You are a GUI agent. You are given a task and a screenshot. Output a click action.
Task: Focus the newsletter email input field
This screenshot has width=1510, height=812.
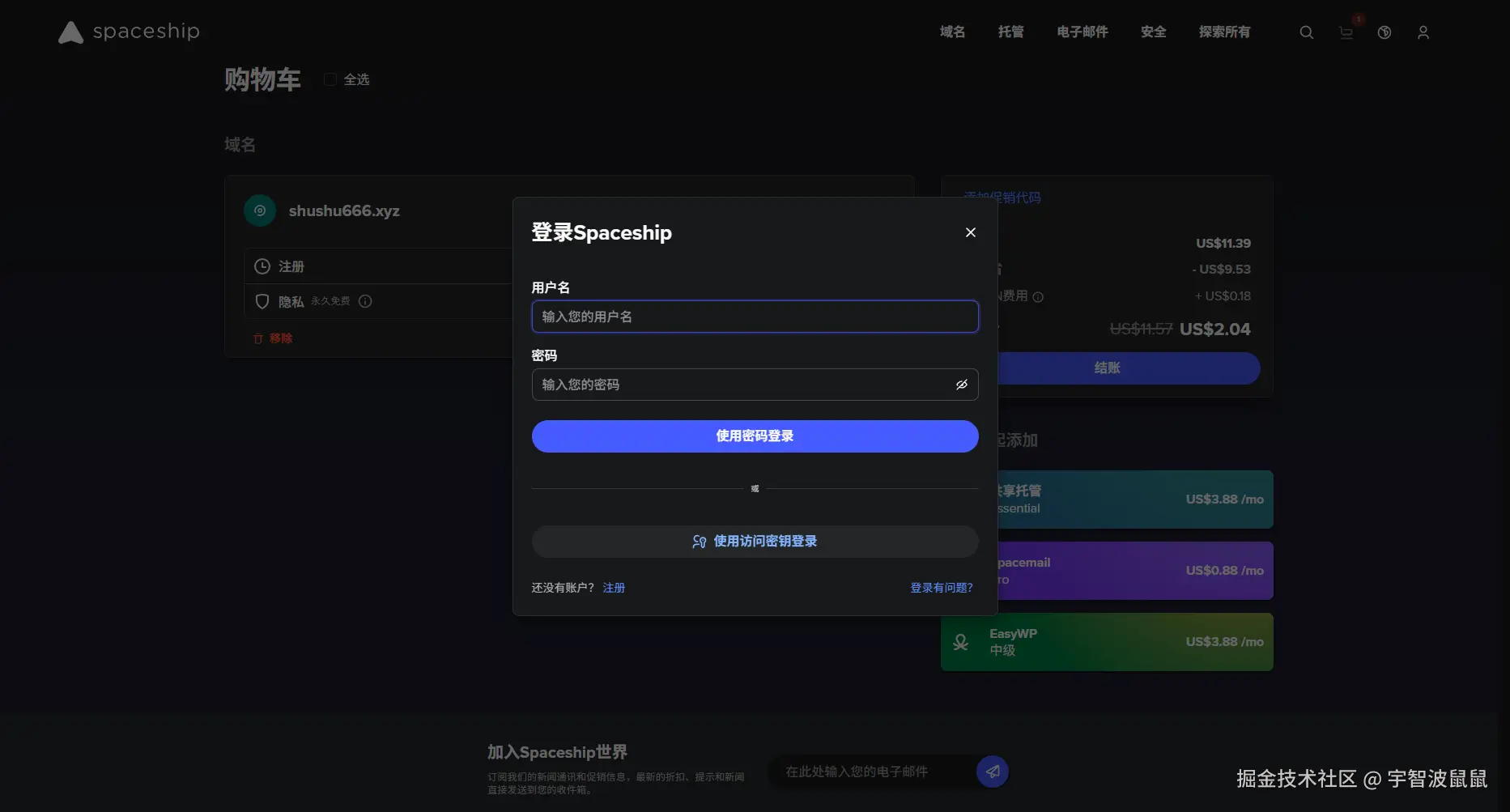pyautogui.click(x=873, y=772)
